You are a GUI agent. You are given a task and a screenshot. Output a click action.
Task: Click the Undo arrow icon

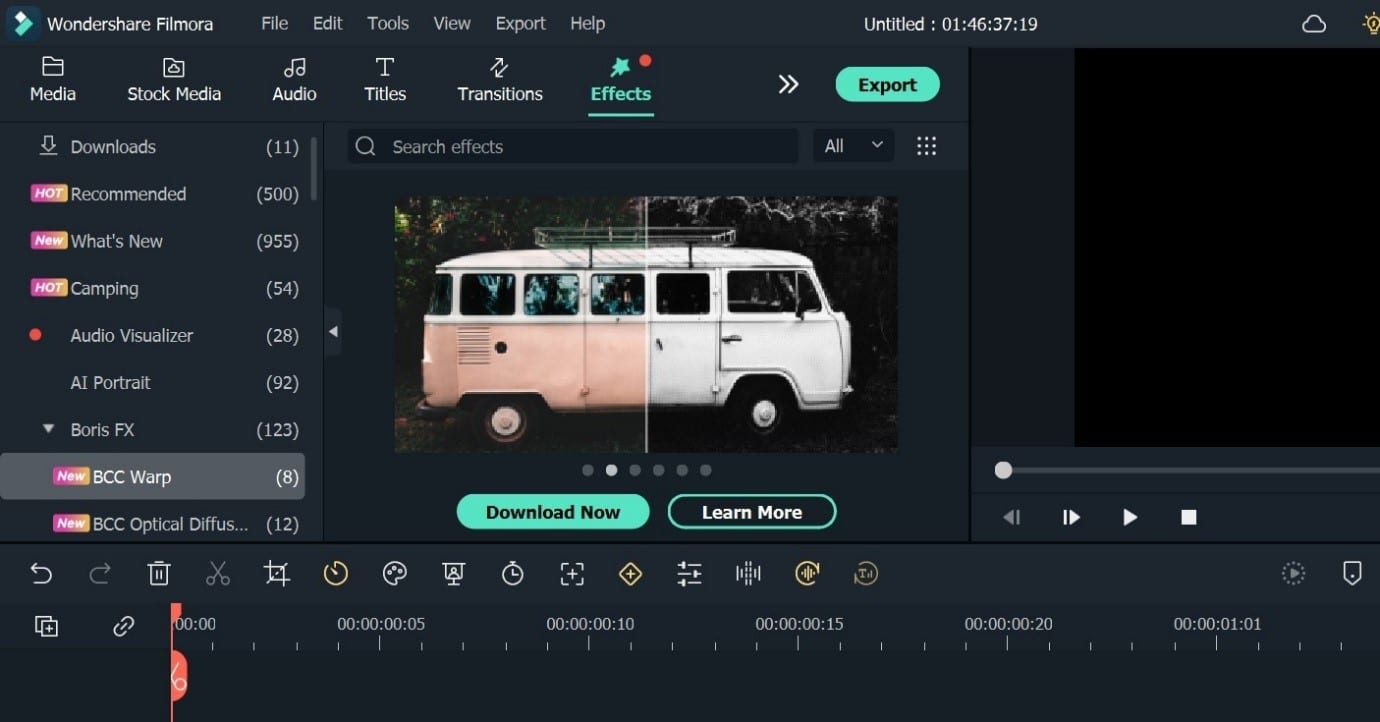(x=41, y=573)
